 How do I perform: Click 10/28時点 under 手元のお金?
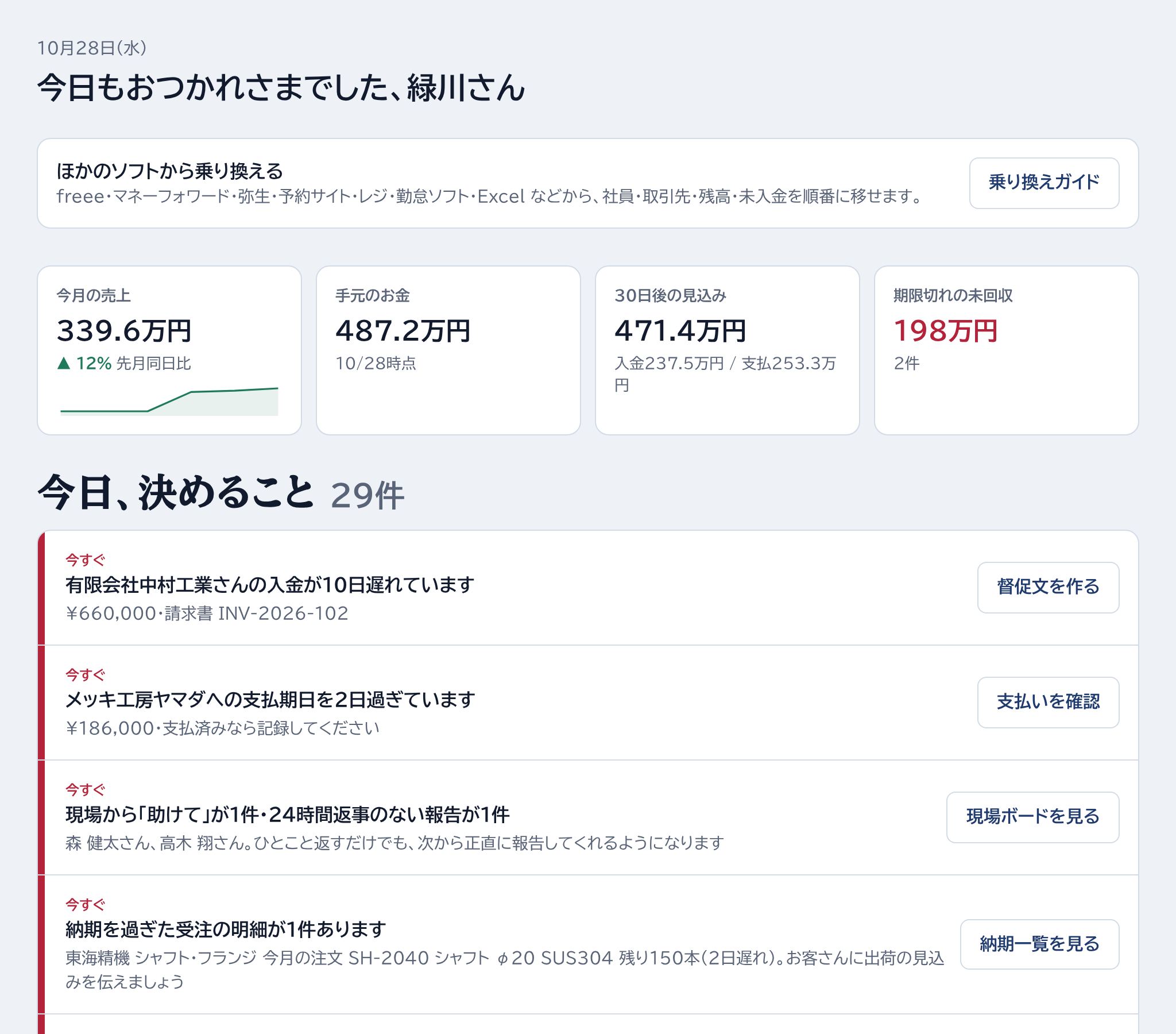tap(376, 363)
